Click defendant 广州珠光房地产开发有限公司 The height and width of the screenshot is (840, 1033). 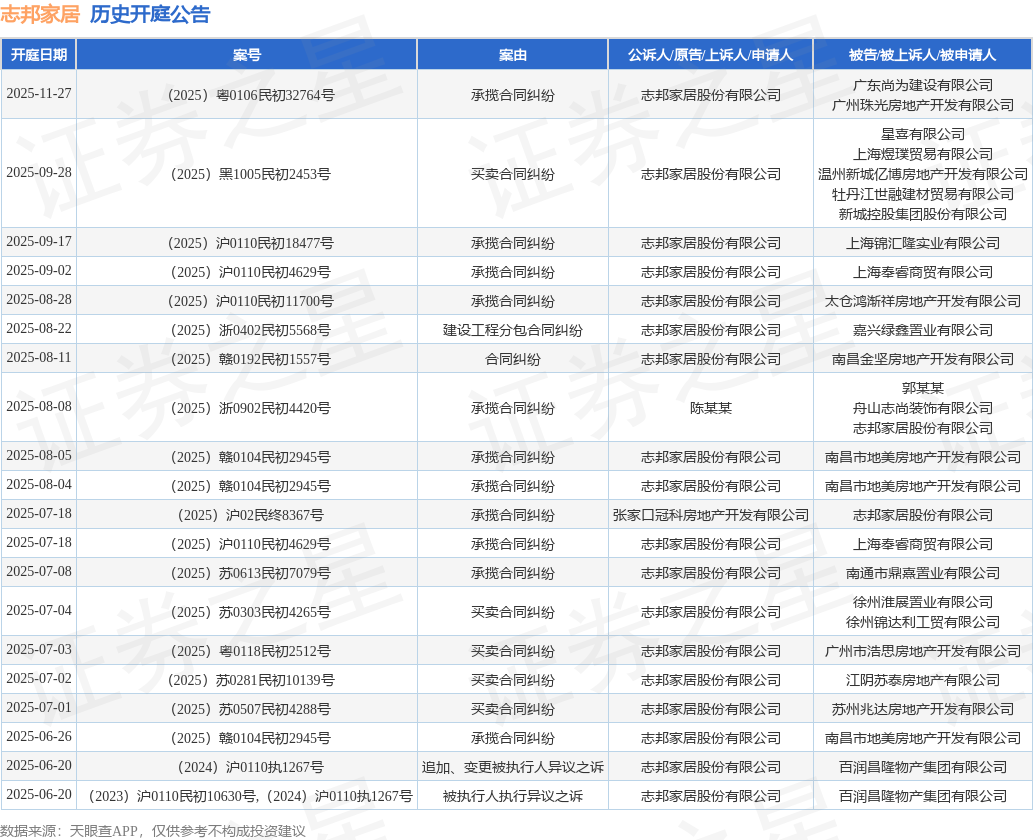point(923,105)
